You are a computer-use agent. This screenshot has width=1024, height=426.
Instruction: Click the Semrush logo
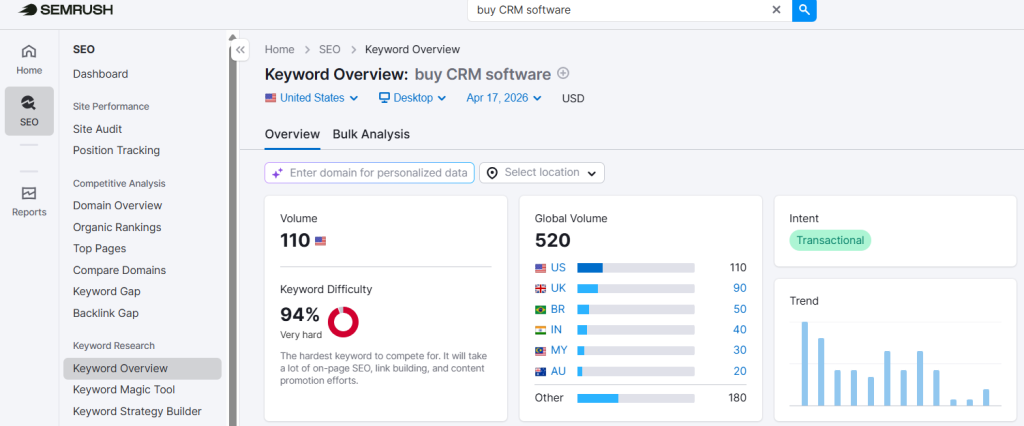(x=65, y=10)
